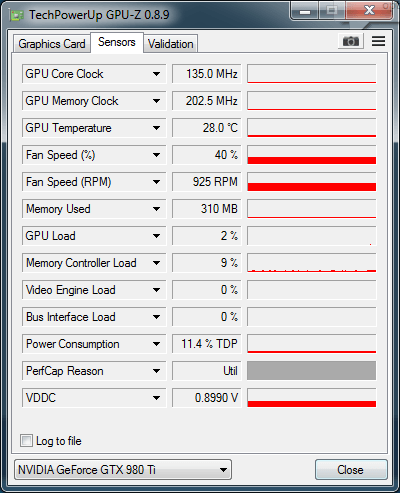
Task: Minimize the GPU-Z window
Action: [305, 11]
